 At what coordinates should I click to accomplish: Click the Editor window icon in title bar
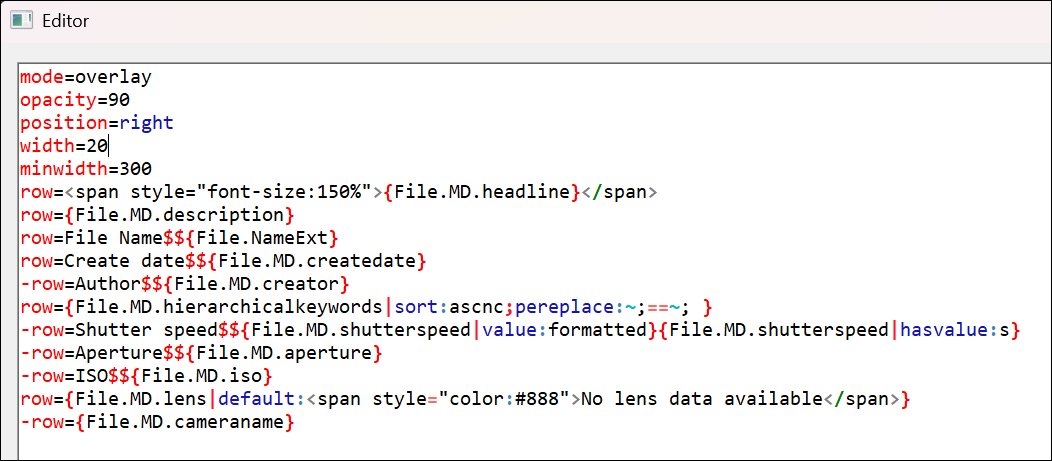click(x=21, y=21)
